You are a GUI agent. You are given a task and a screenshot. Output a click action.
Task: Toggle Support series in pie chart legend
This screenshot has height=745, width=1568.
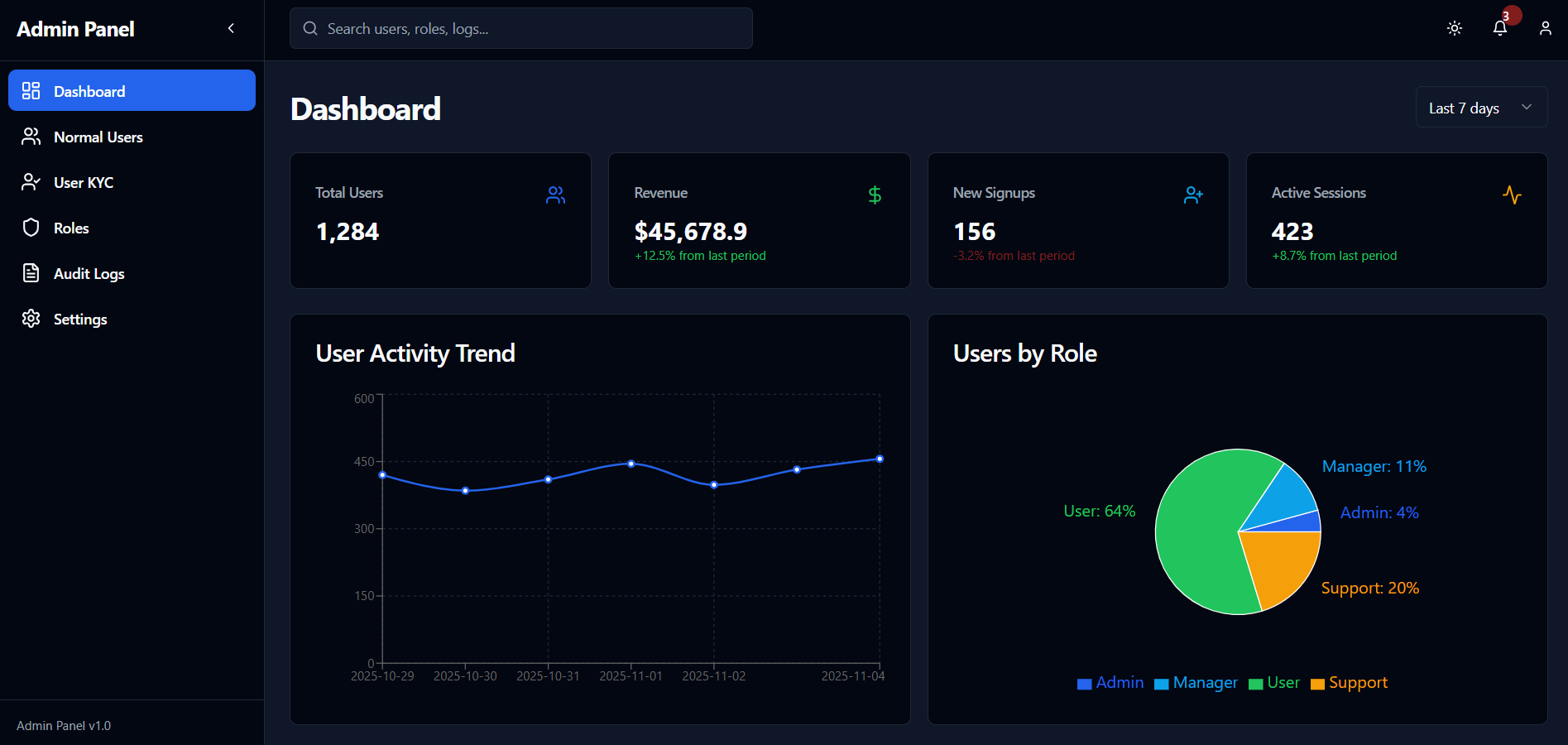tap(1349, 683)
